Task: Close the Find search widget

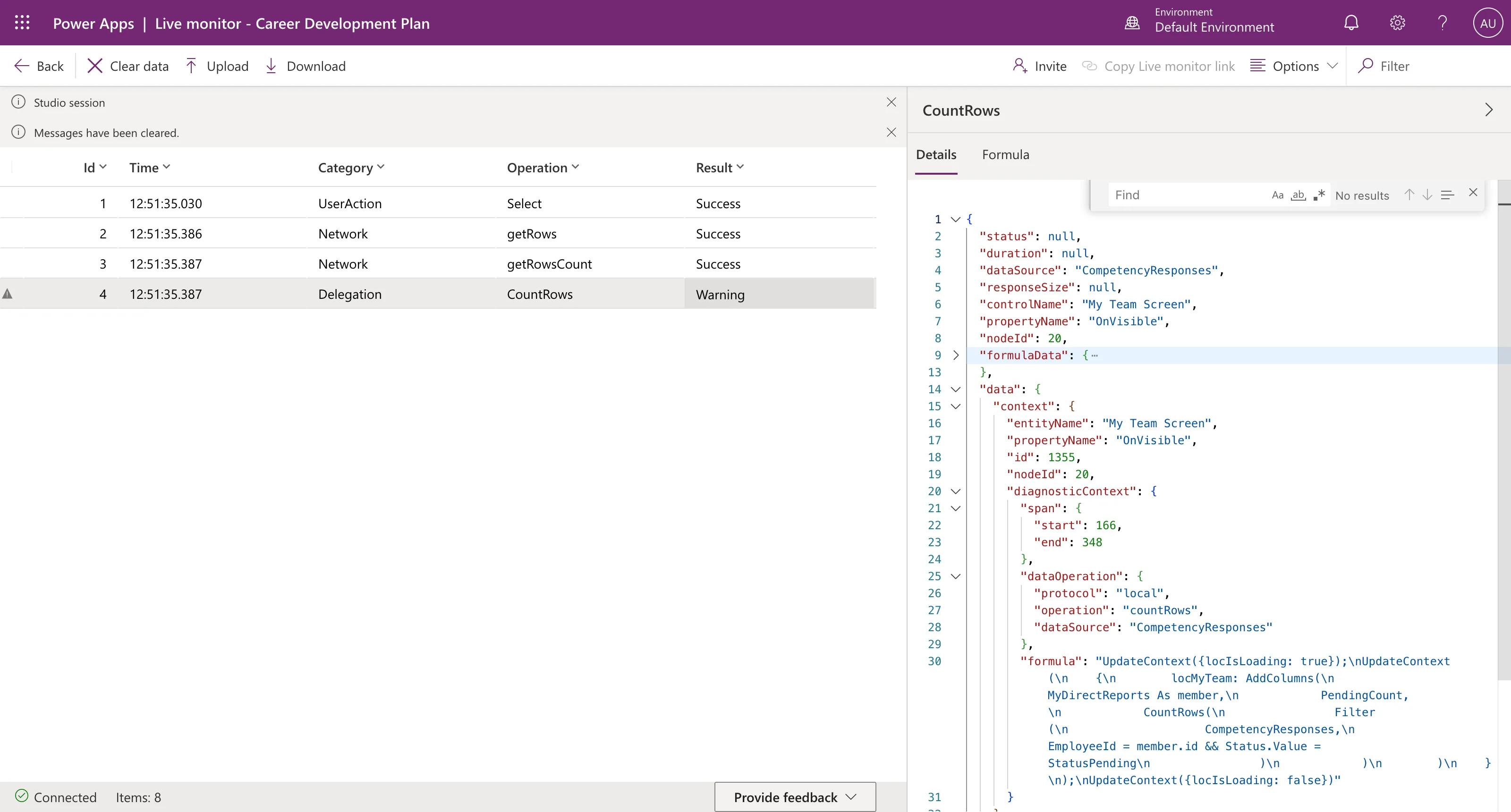Action: pos(1473,192)
